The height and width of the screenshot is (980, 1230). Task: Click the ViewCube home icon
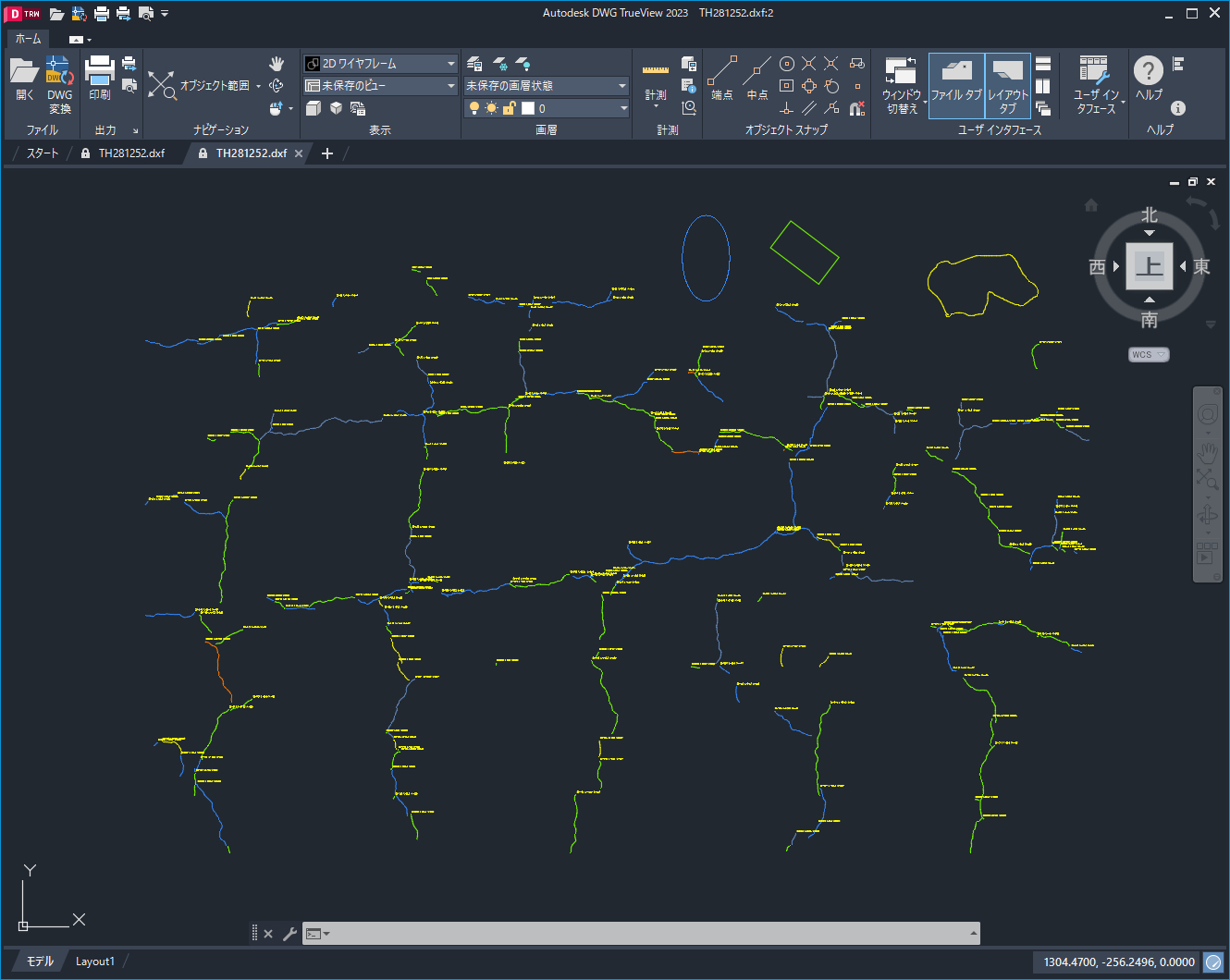click(x=1091, y=205)
